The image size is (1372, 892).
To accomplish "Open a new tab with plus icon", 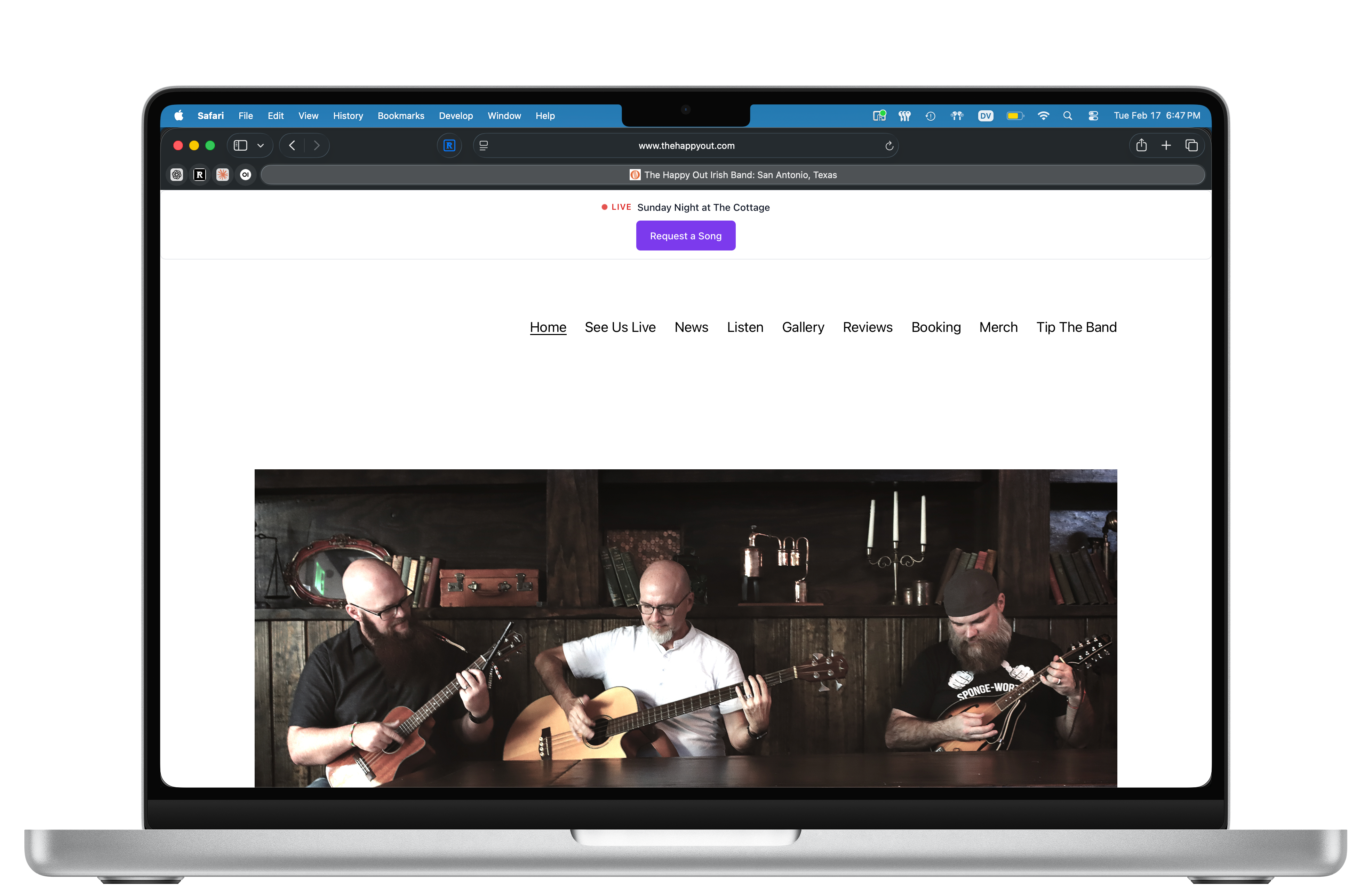I will tap(1166, 145).
